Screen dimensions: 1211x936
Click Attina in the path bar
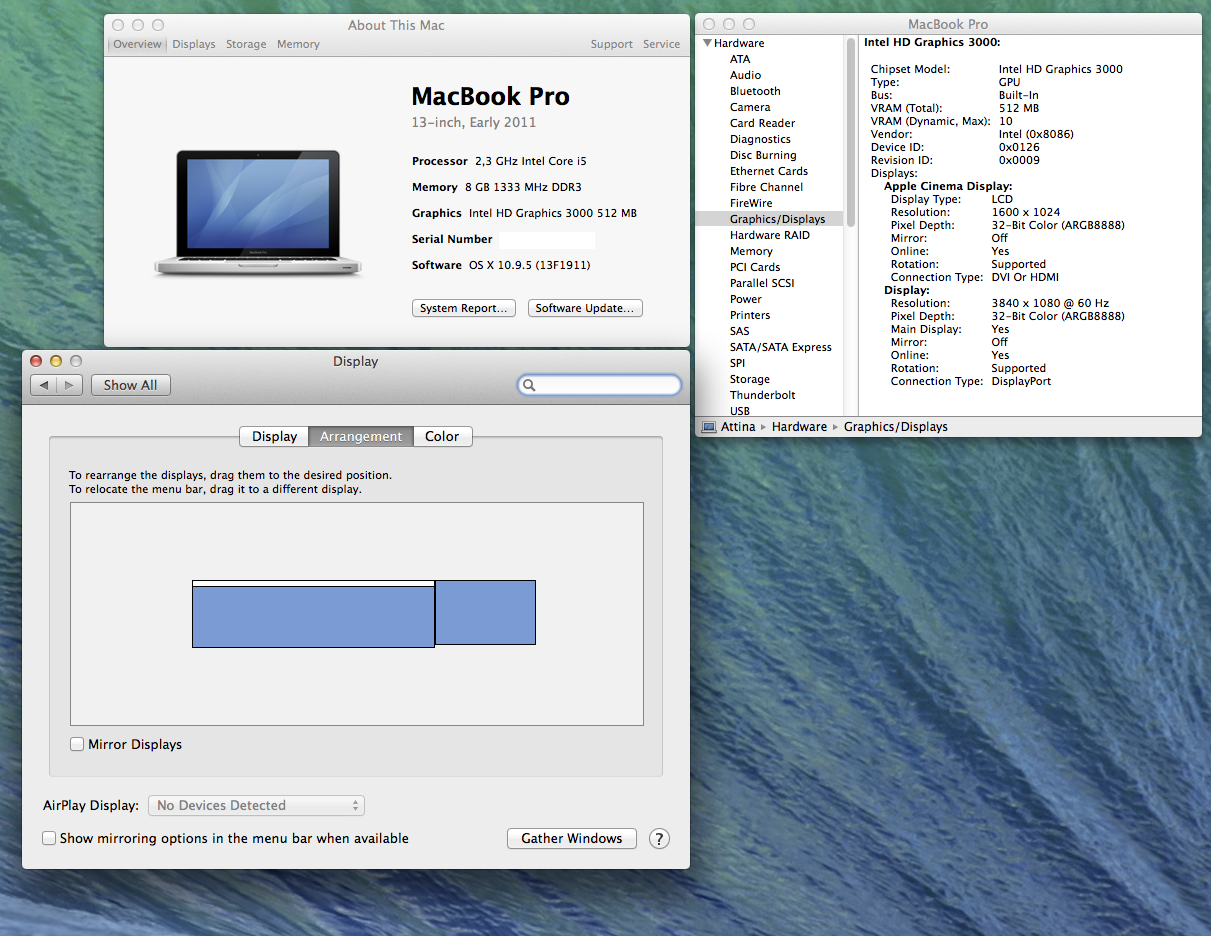738,427
